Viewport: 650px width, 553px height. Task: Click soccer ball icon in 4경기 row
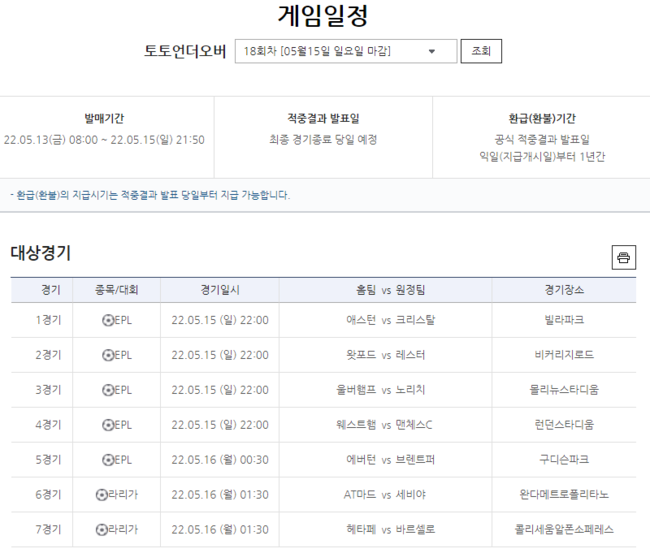(x=108, y=425)
